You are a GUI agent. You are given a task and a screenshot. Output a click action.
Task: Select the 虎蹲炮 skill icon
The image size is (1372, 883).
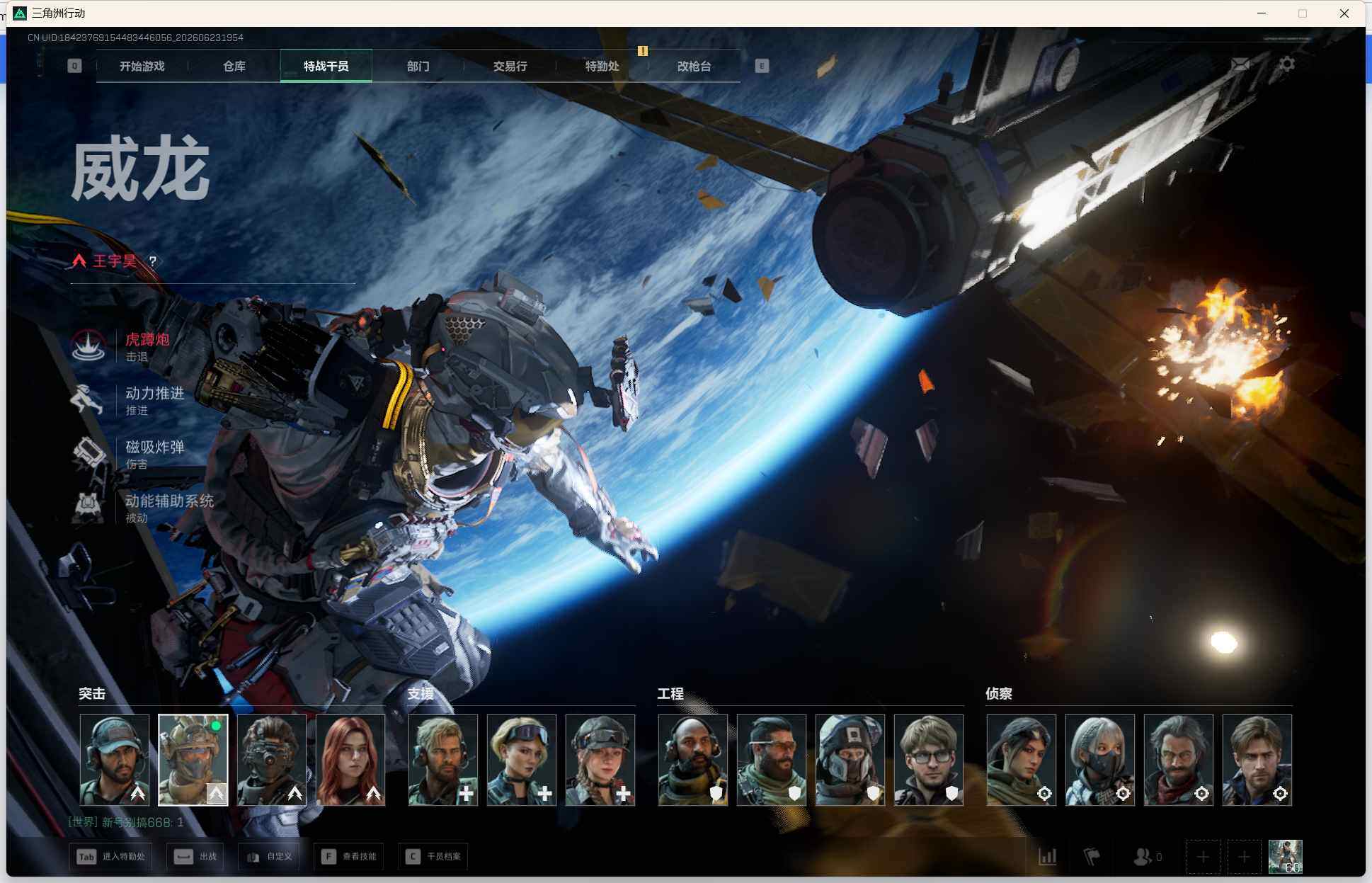click(x=88, y=346)
